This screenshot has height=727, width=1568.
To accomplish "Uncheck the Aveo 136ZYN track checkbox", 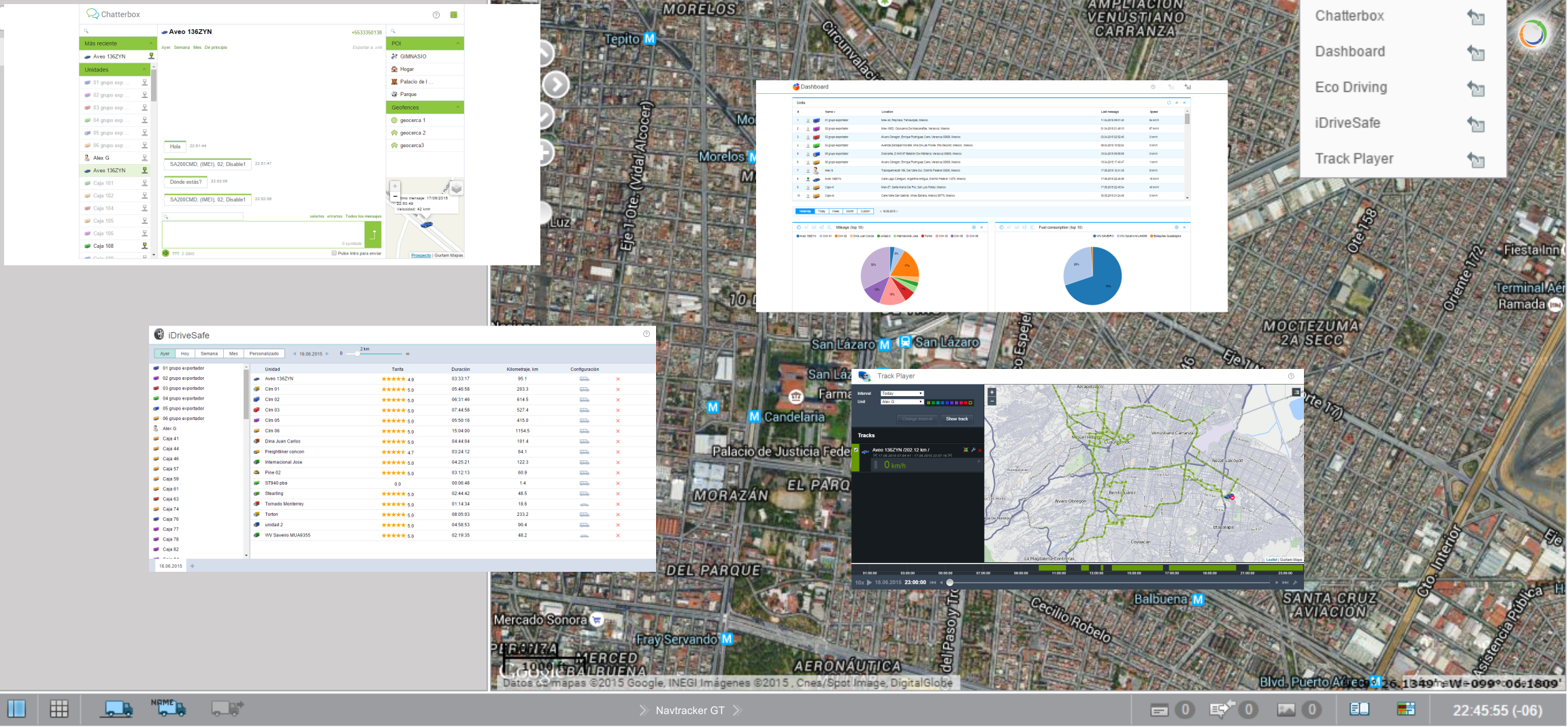I will point(856,450).
